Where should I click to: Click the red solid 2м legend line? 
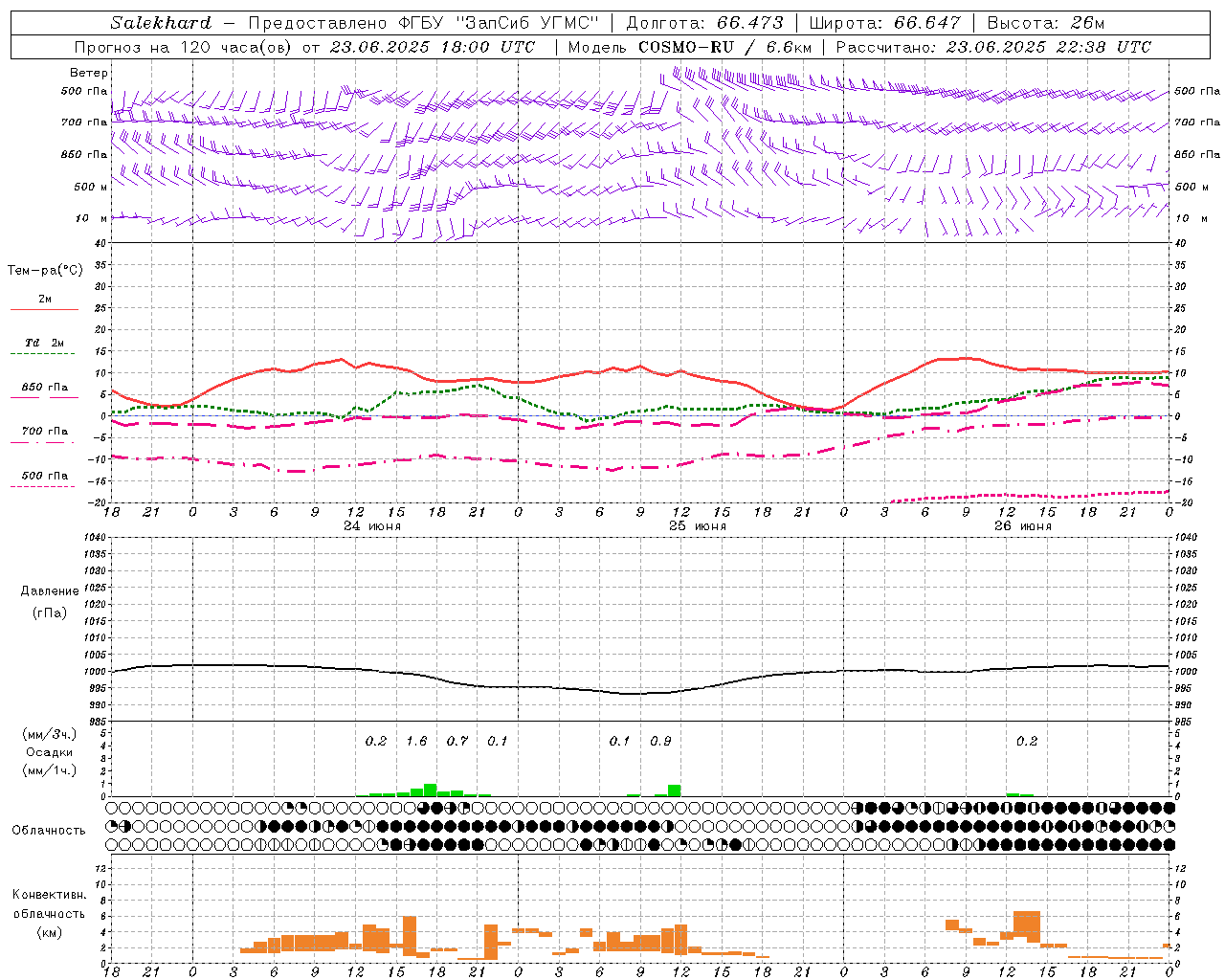(44, 309)
